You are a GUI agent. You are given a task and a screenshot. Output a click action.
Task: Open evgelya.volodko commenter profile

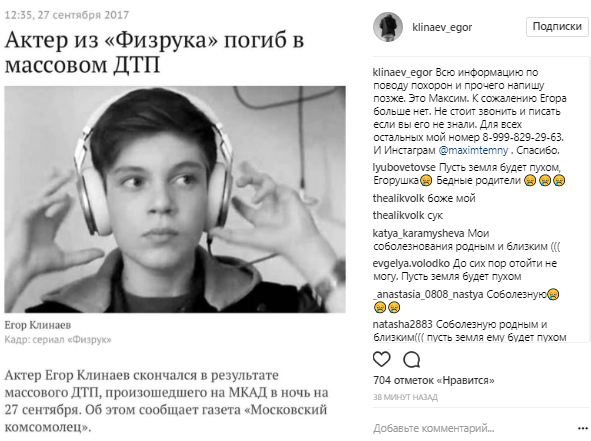coord(411,263)
